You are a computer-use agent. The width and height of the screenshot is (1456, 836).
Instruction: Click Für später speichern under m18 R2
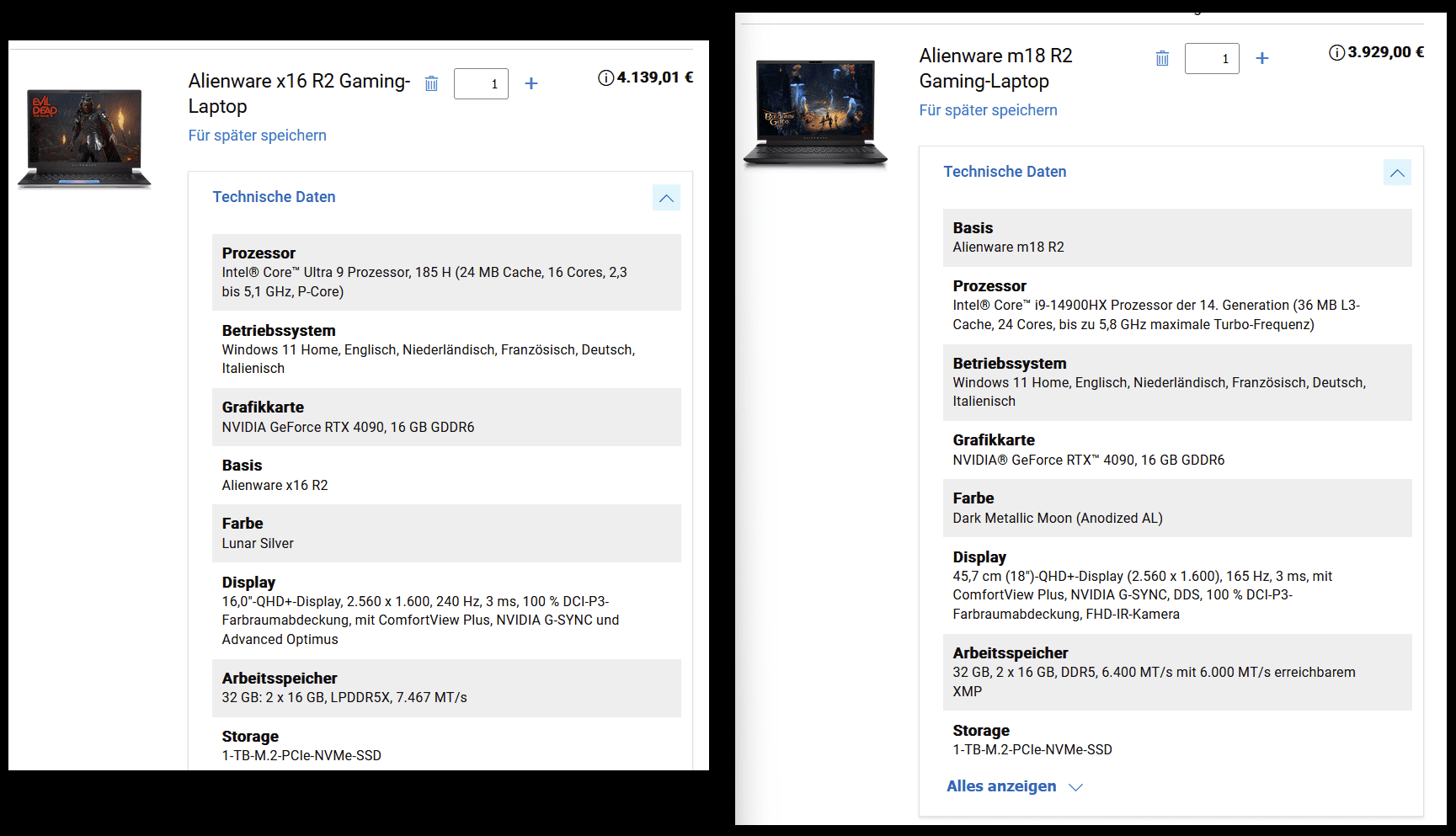click(988, 110)
